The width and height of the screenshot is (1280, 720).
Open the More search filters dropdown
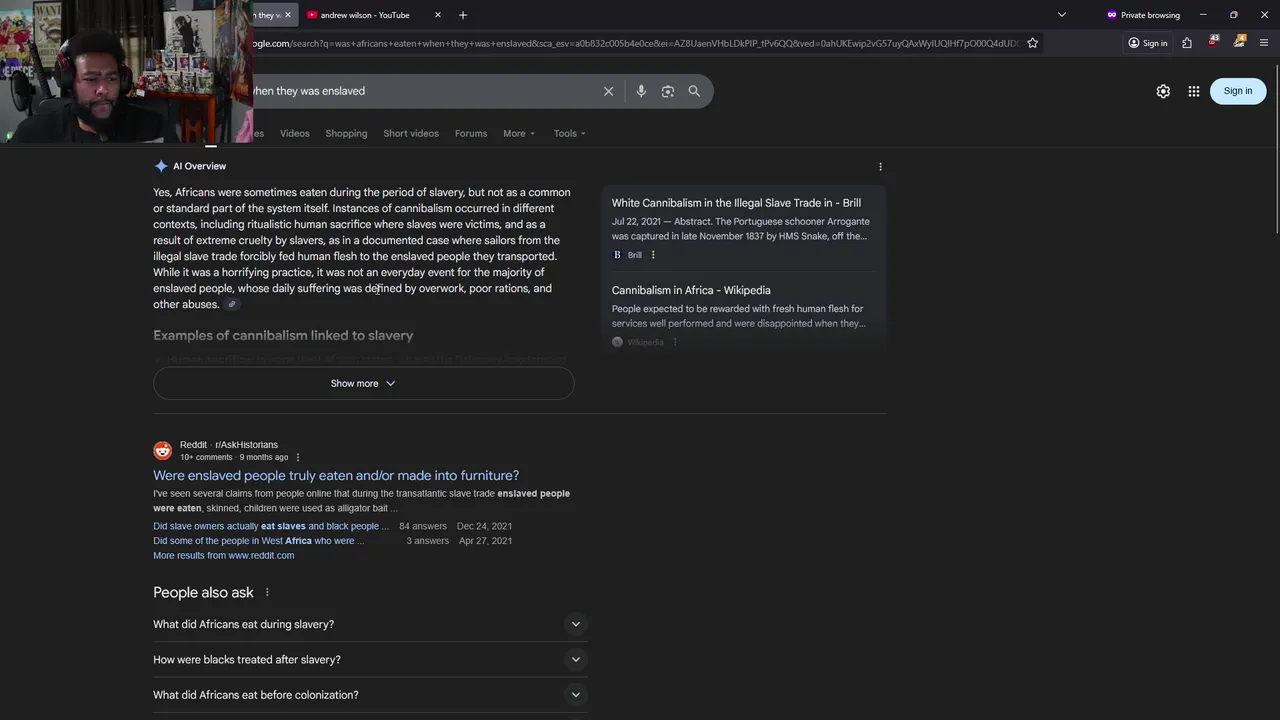click(x=519, y=133)
